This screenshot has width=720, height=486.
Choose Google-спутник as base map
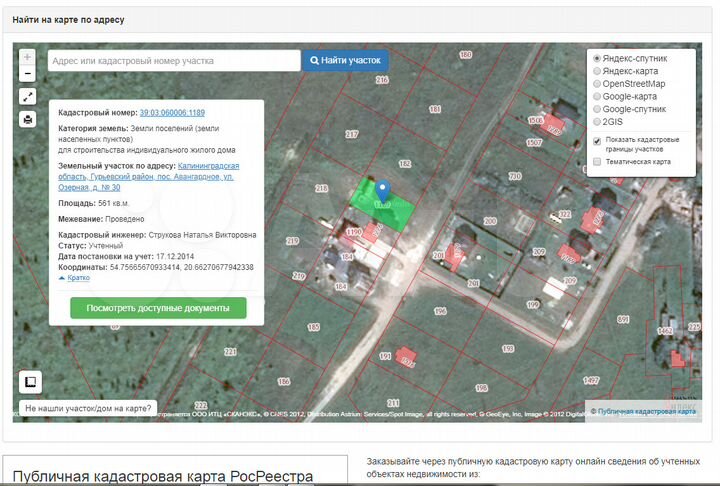point(598,109)
